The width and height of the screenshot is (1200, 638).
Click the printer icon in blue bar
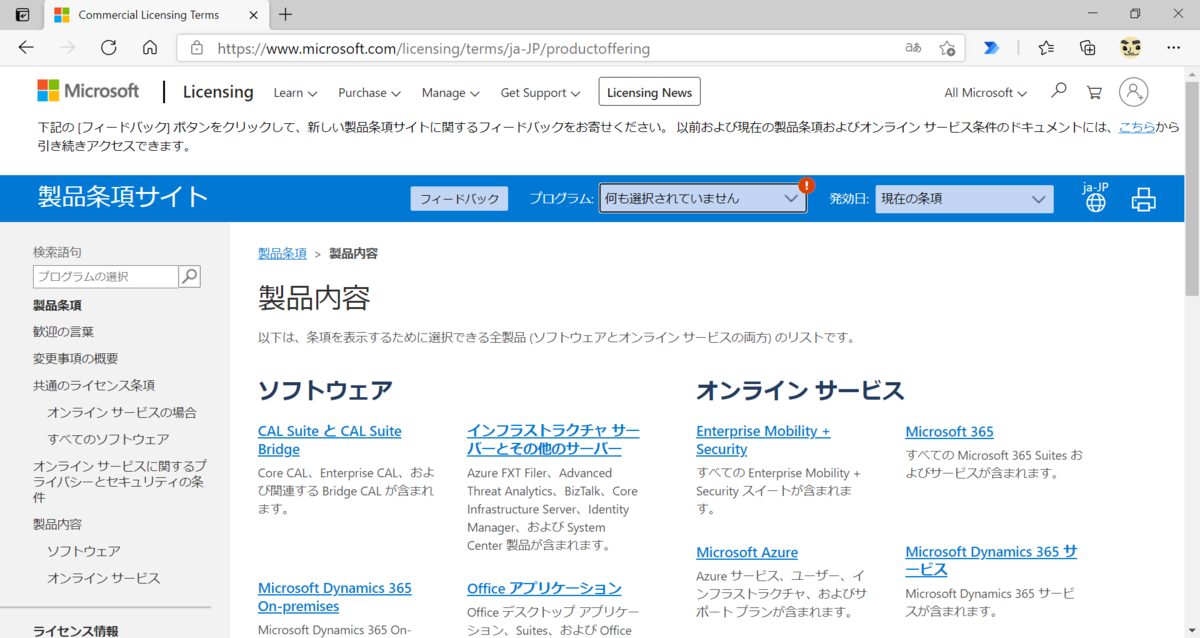tap(1143, 199)
